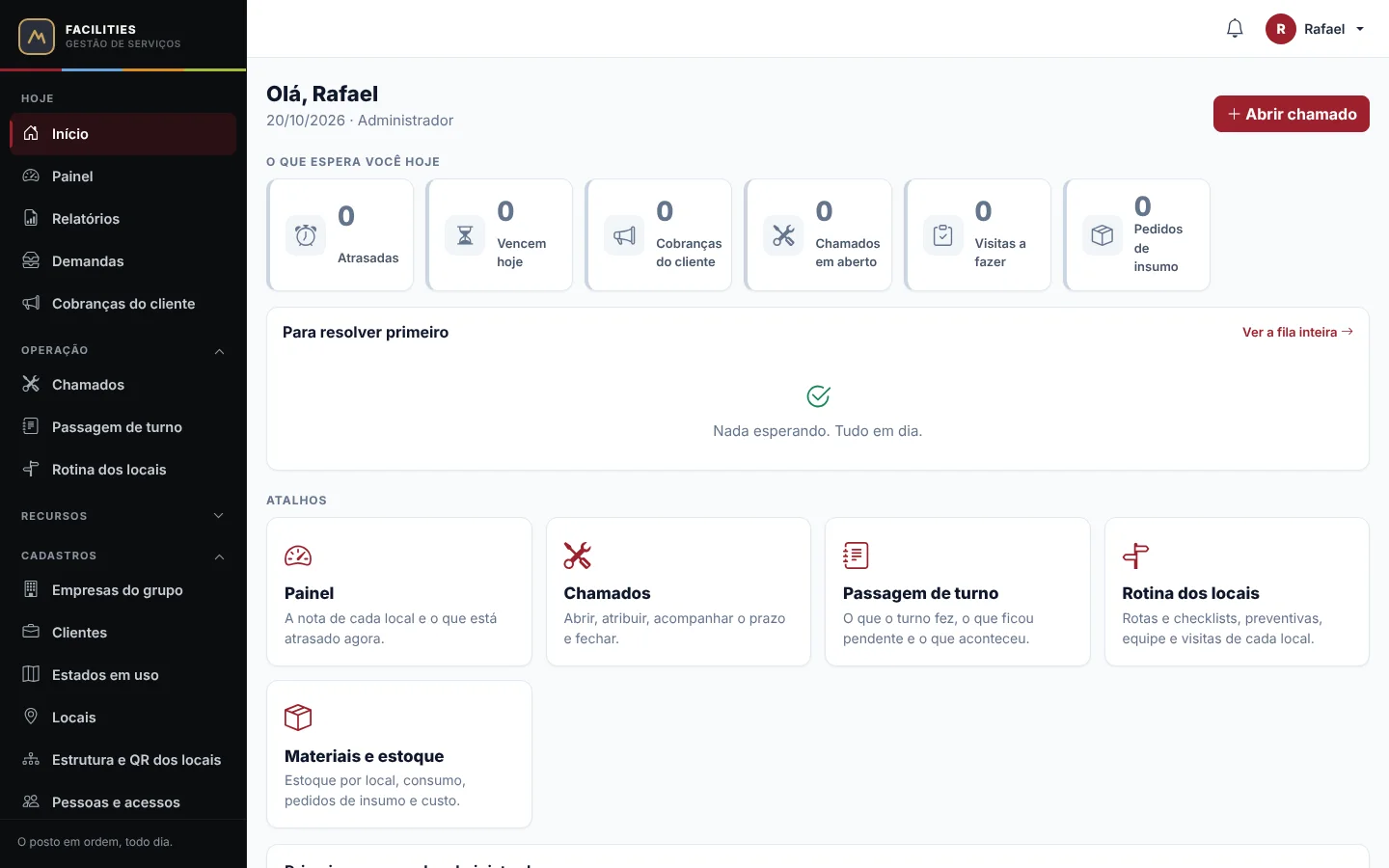Click the hourglass icon for Vencem hoje

pyautogui.click(x=465, y=235)
